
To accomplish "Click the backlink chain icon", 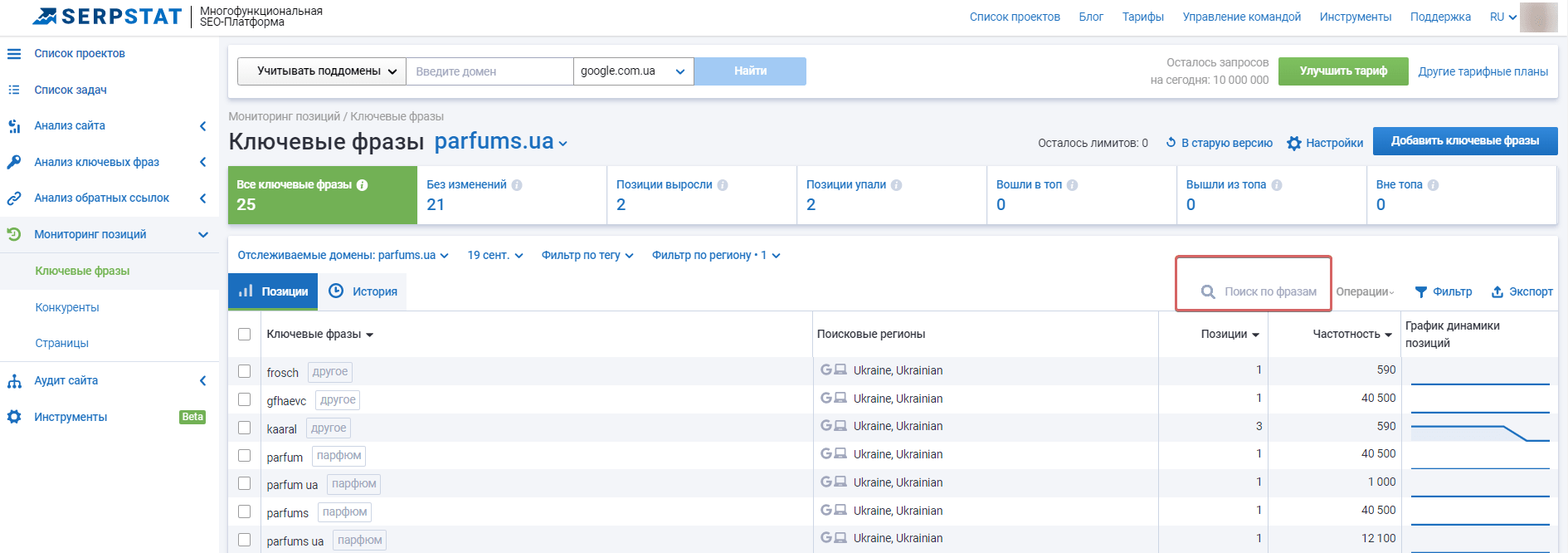I will (x=14, y=198).
